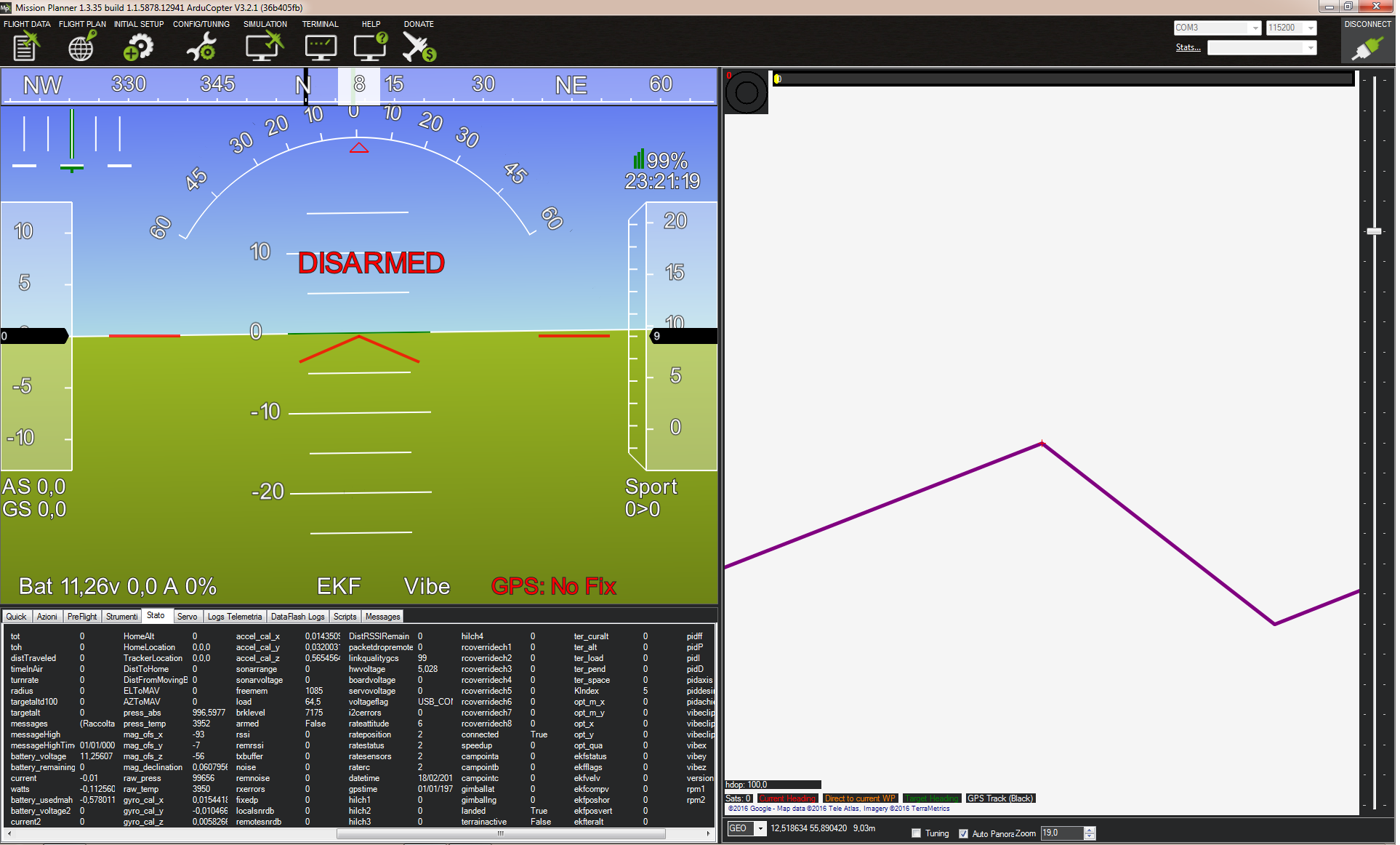Open the Messages tab

pos(383,617)
